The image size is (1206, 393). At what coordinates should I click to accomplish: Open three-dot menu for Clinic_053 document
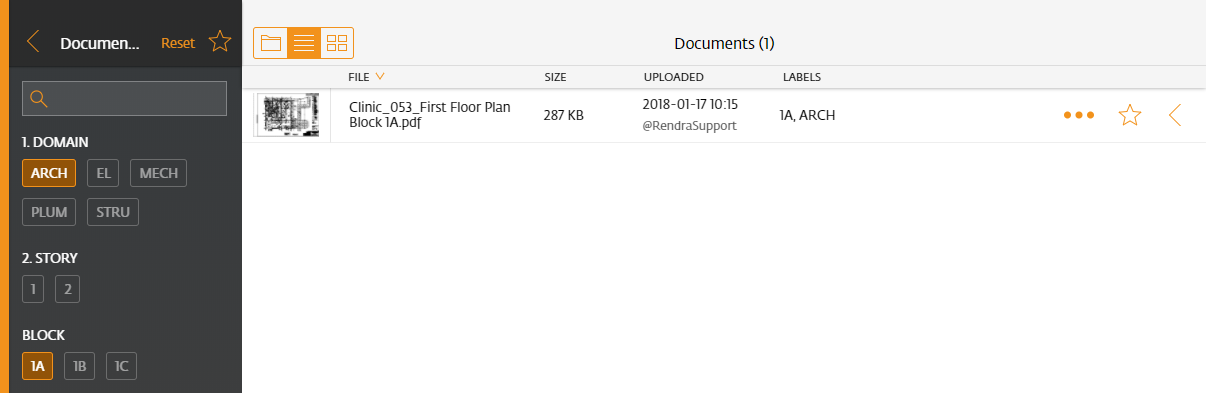click(x=1079, y=115)
